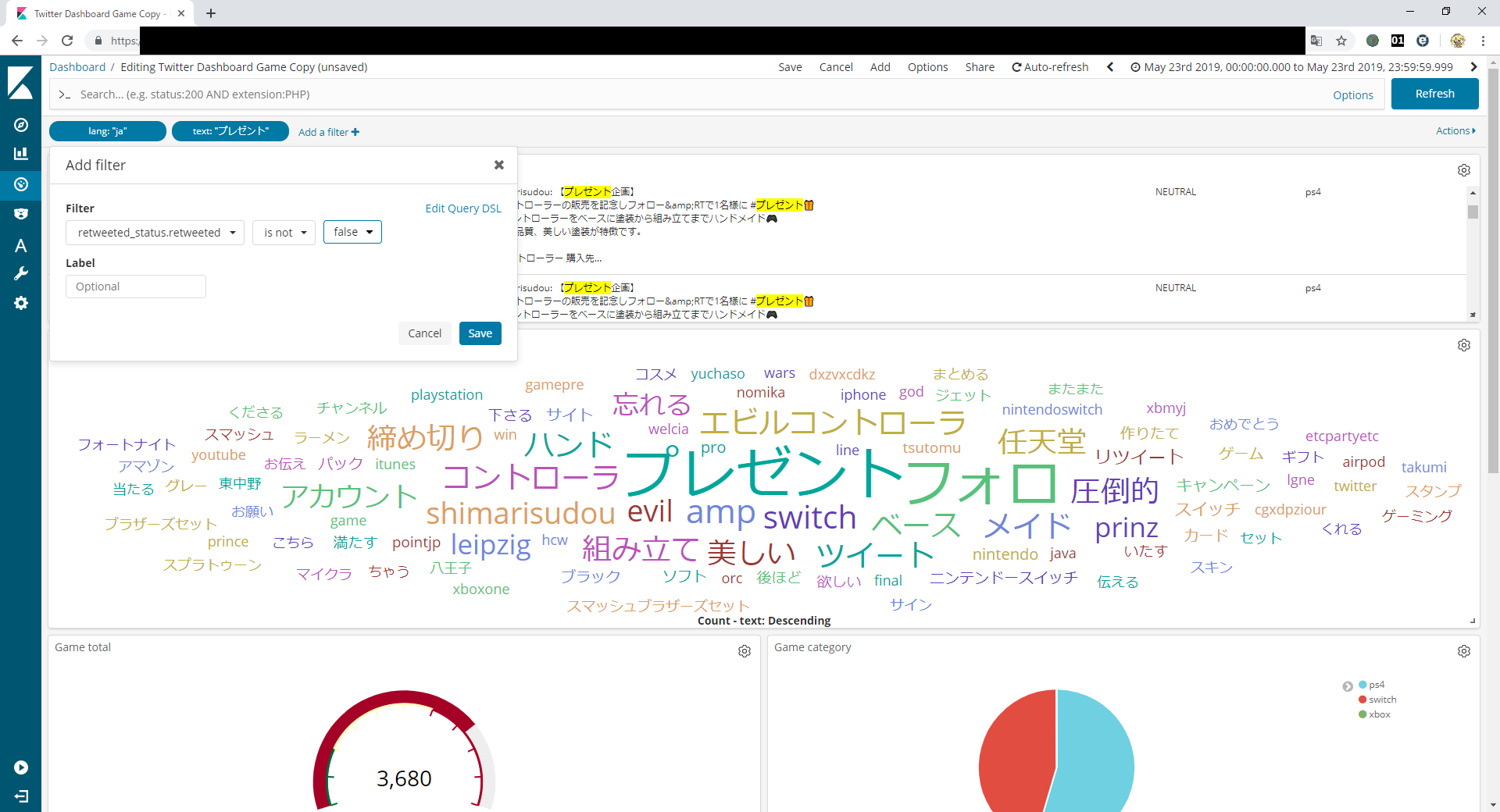Open Game total panel settings gear
Image resolution: width=1500 pixels, height=812 pixels.
(x=744, y=651)
